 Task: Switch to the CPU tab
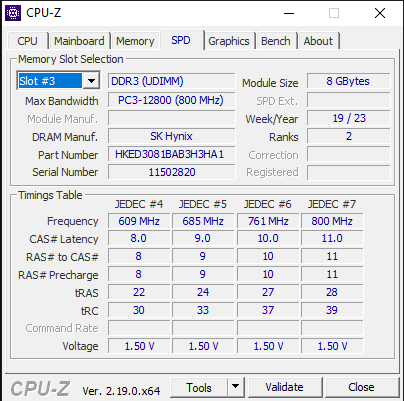point(27,41)
